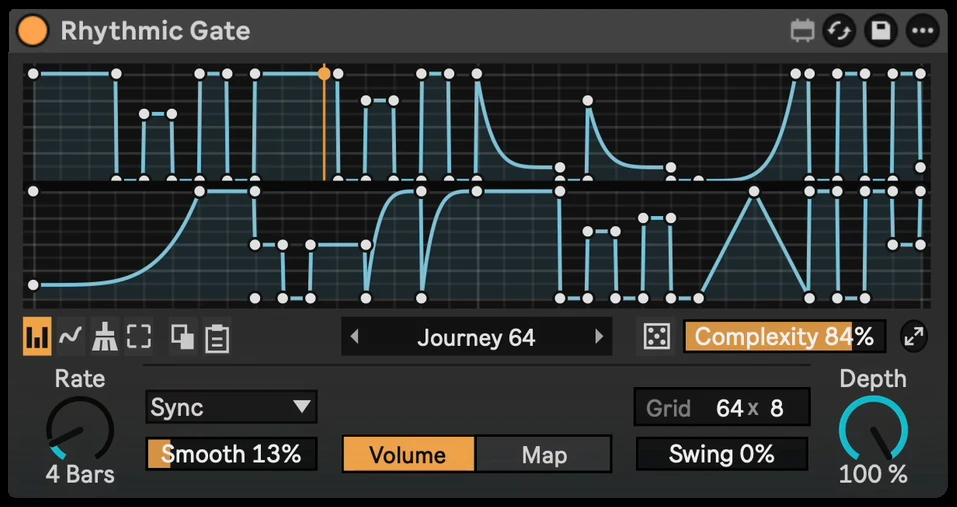Click the Depth knob
This screenshot has width=957, height=507.
click(873, 429)
